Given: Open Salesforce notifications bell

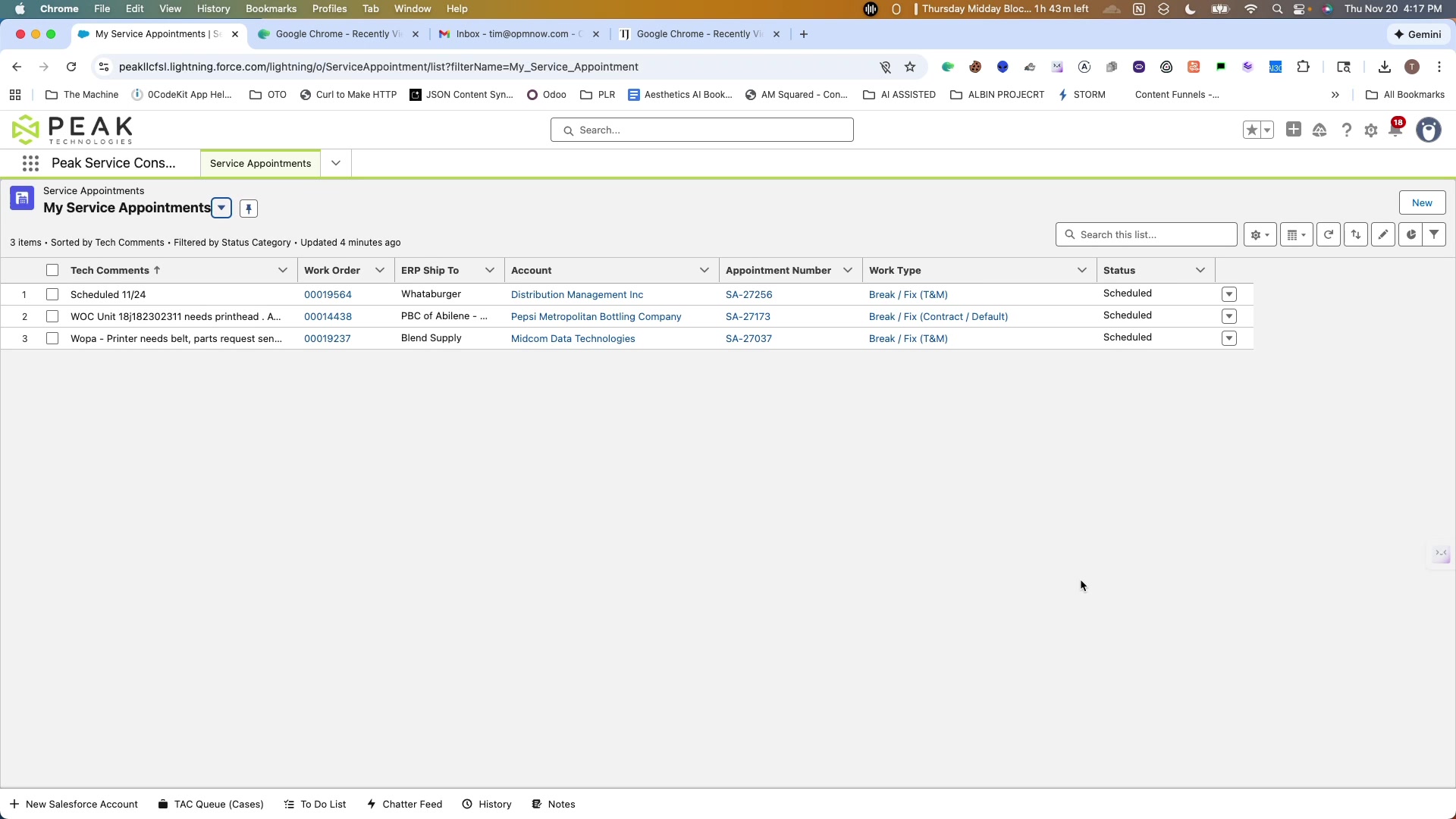Looking at the screenshot, I should coord(1395,130).
